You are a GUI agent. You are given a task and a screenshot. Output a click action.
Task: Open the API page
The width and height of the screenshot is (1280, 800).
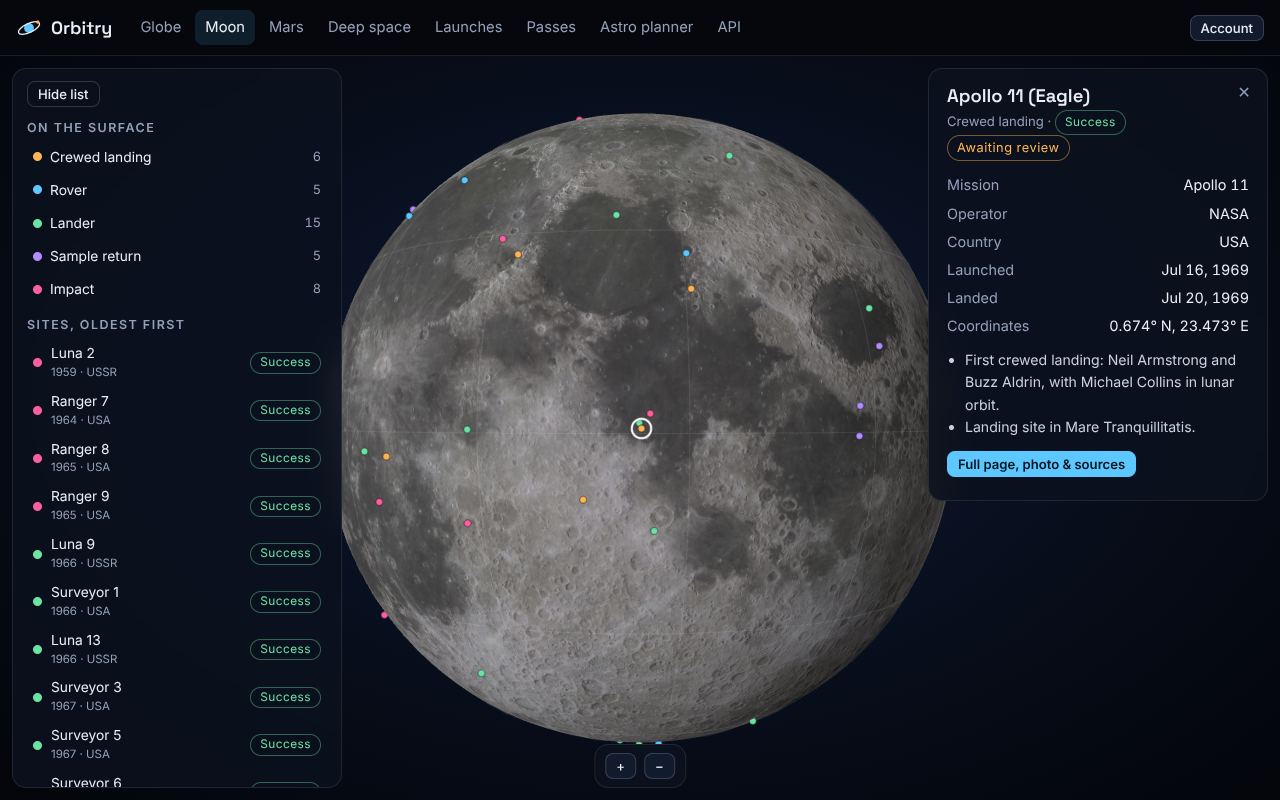(x=729, y=27)
